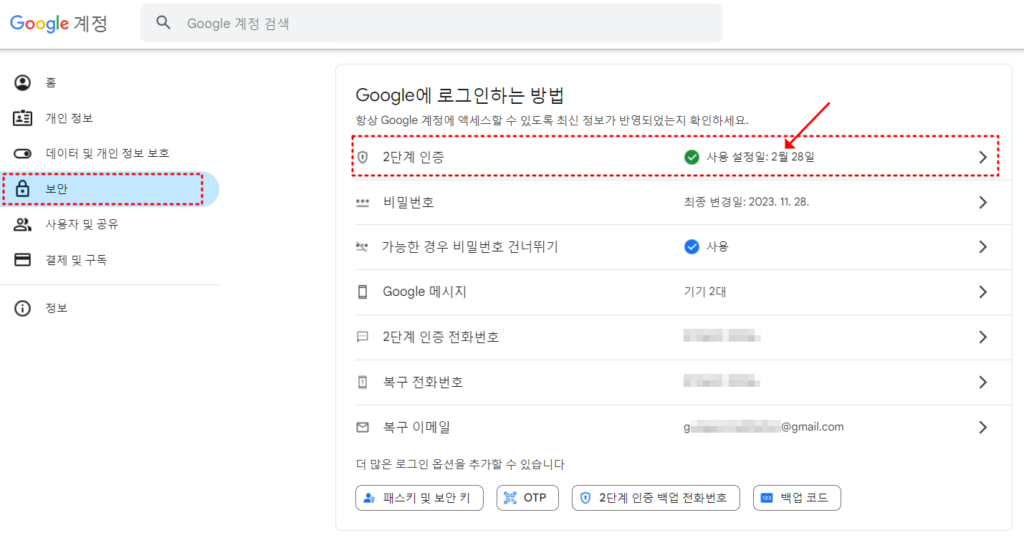Viewport: 1024px width, 543px height.
Task: Expand the 복구 전화번호 row chevron
Action: tap(983, 382)
